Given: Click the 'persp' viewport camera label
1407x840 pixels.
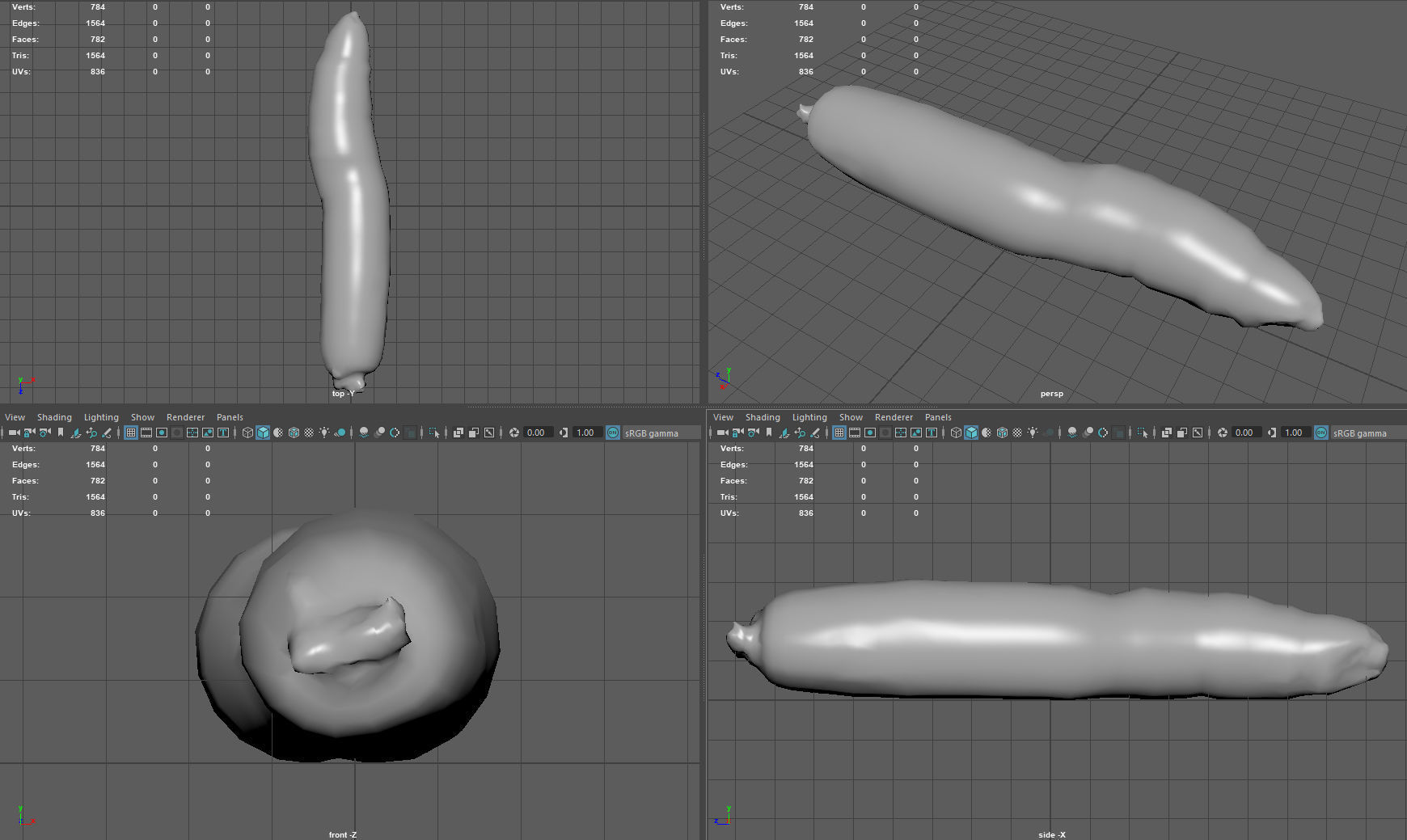Looking at the screenshot, I should (1051, 394).
